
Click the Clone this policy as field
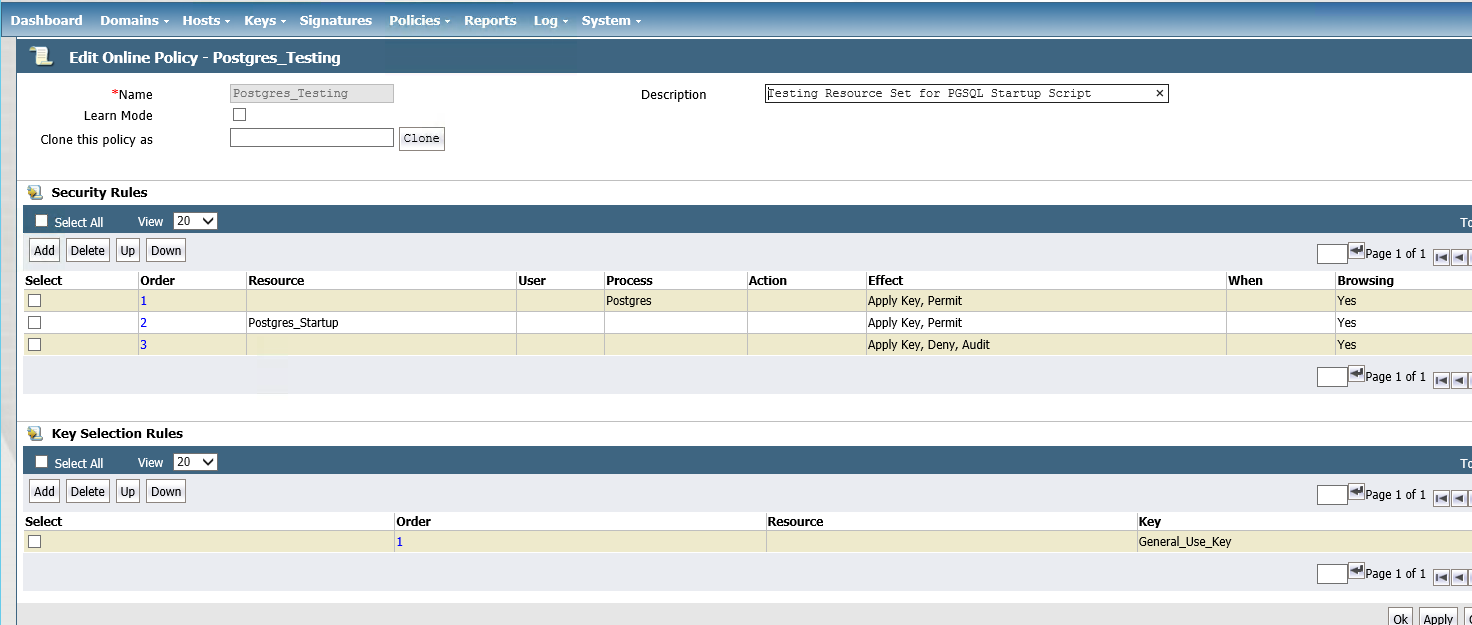click(x=312, y=138)
